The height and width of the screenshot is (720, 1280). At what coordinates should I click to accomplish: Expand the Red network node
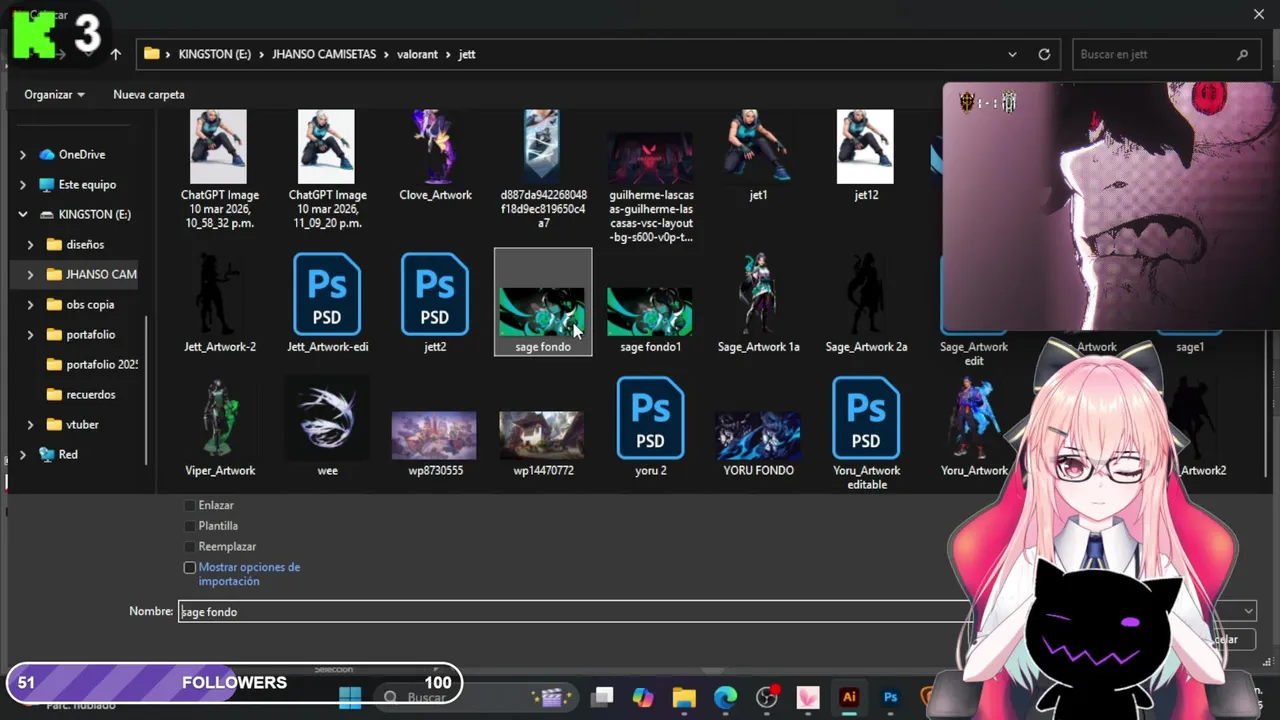(x=23, y=454)
